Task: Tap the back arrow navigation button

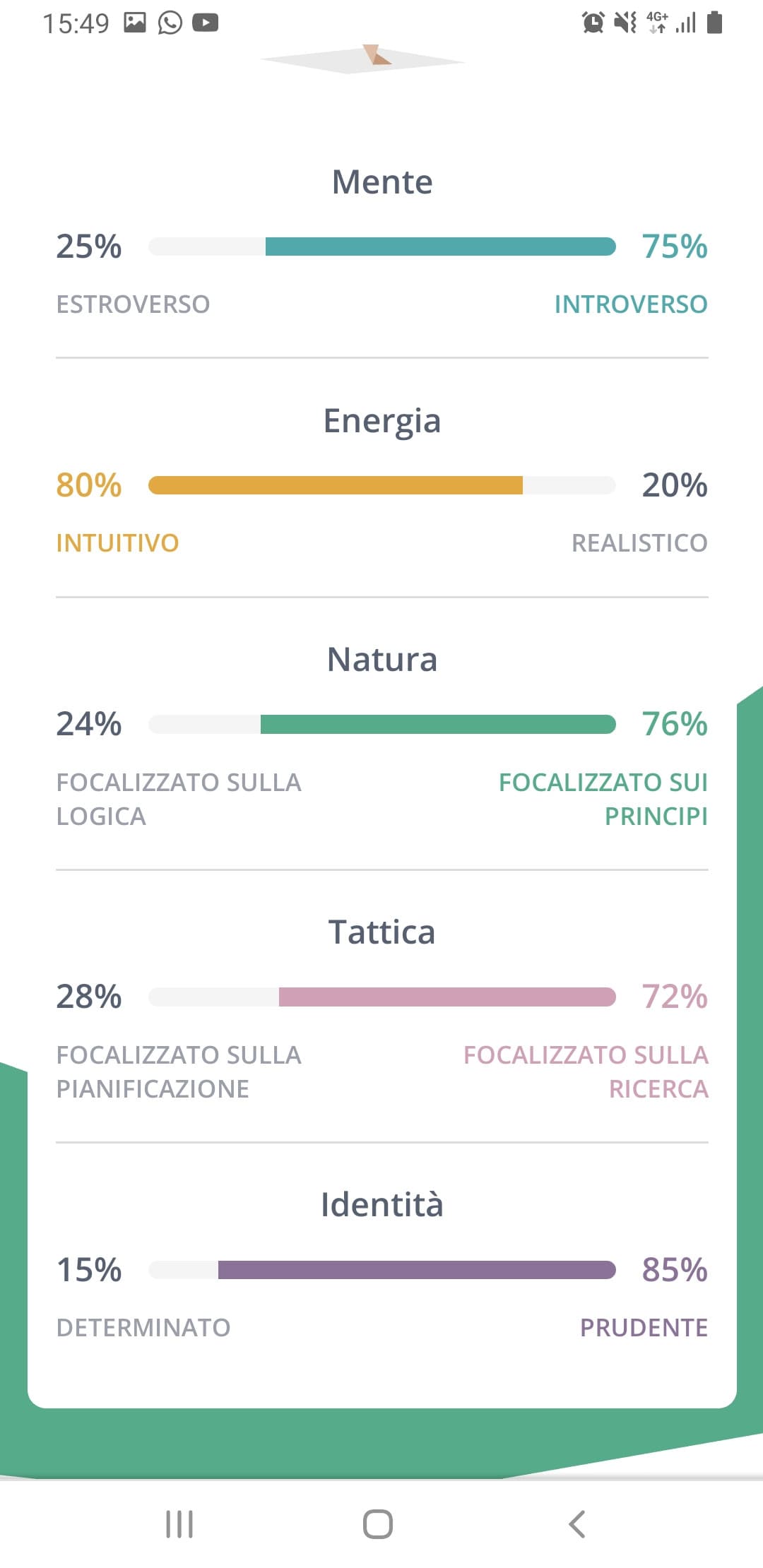Action: click(577, 1524)
